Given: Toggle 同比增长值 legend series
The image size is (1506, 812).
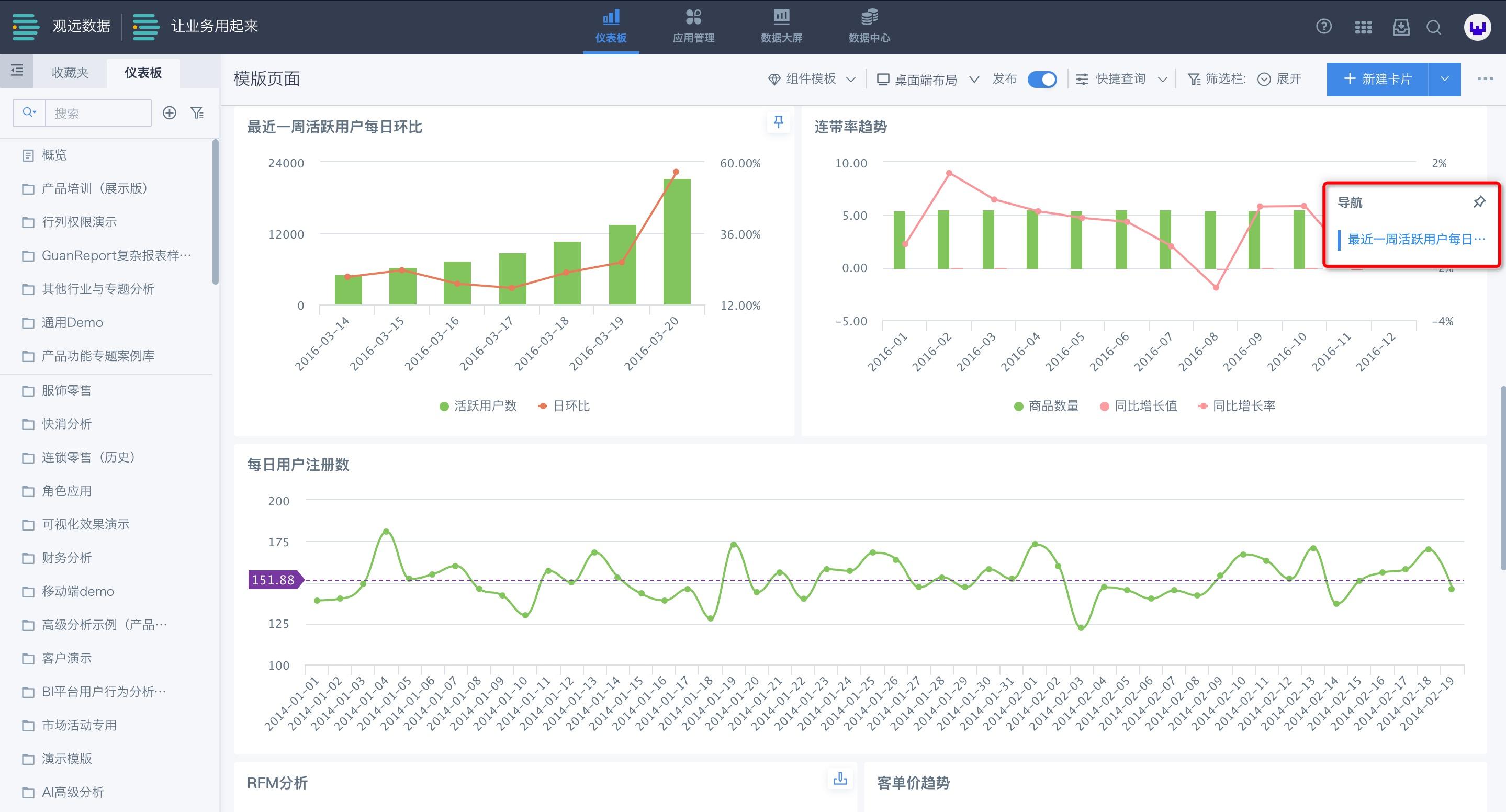Looking at the screenshot, I should point(1138,405).
